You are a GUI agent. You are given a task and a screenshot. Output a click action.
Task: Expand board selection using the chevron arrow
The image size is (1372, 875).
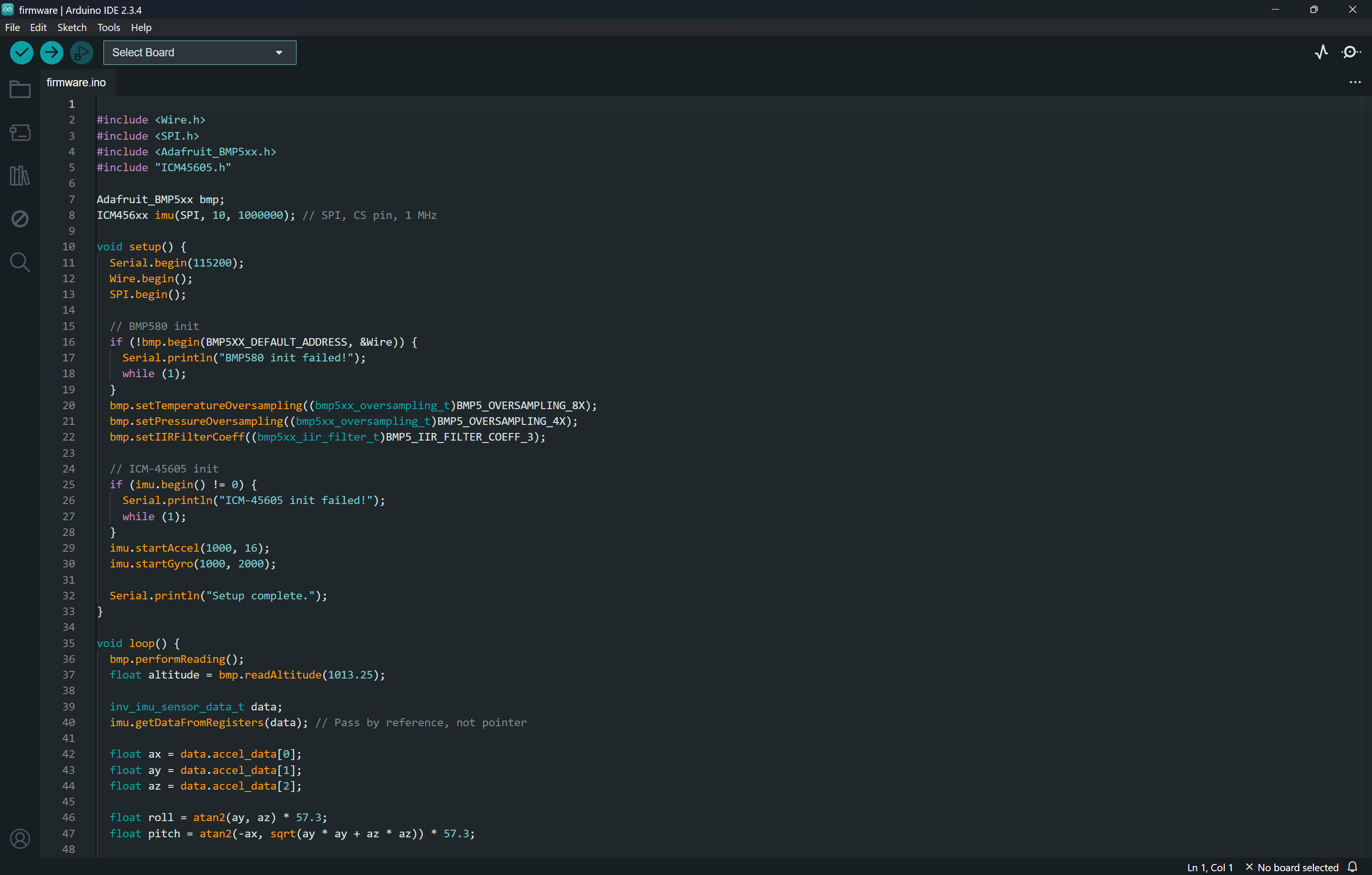pyautogui.click(x=278, y=52)
